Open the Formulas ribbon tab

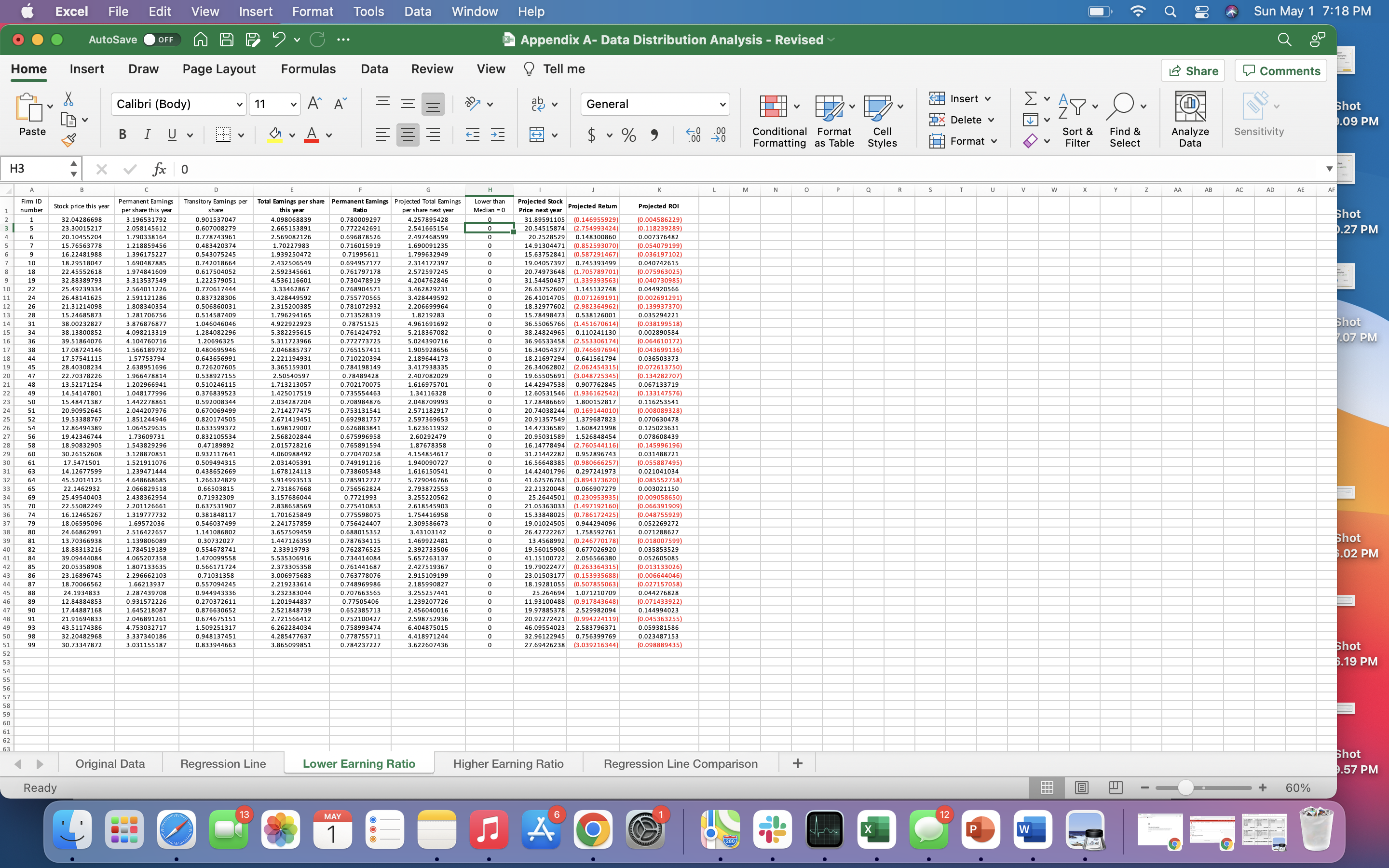[x=308, y=69]
